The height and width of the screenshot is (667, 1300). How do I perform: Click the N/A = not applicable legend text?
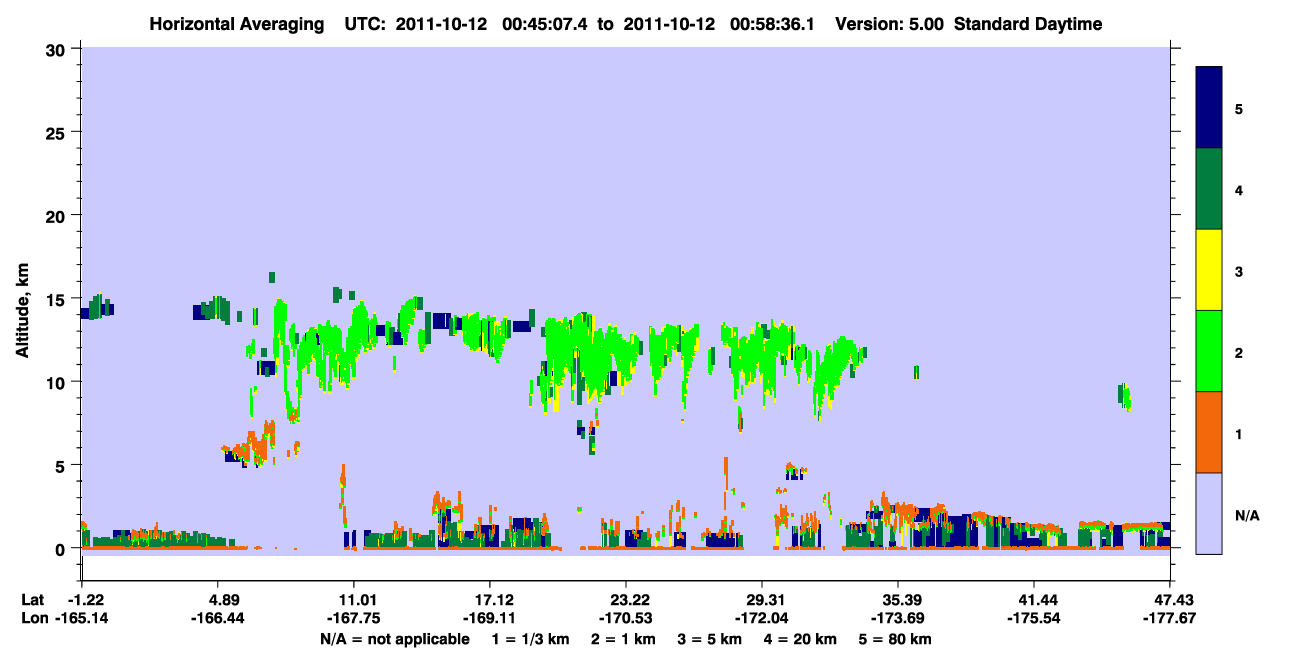(394, 639)
